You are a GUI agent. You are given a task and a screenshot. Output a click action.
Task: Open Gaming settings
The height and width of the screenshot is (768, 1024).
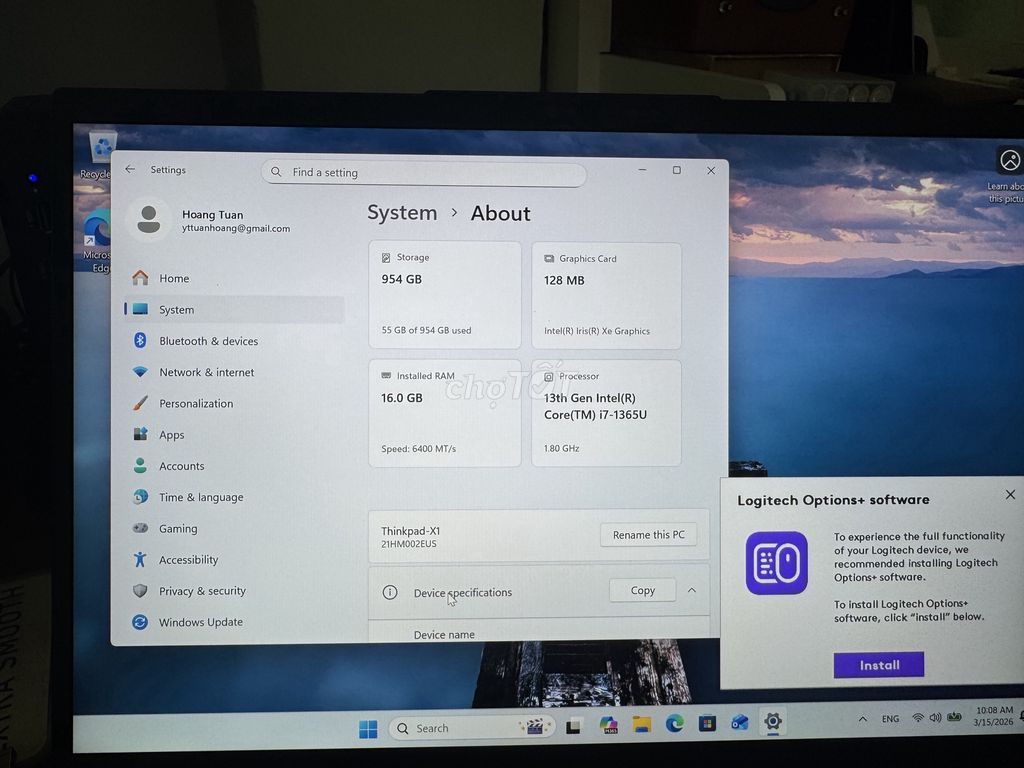point(234,528)
